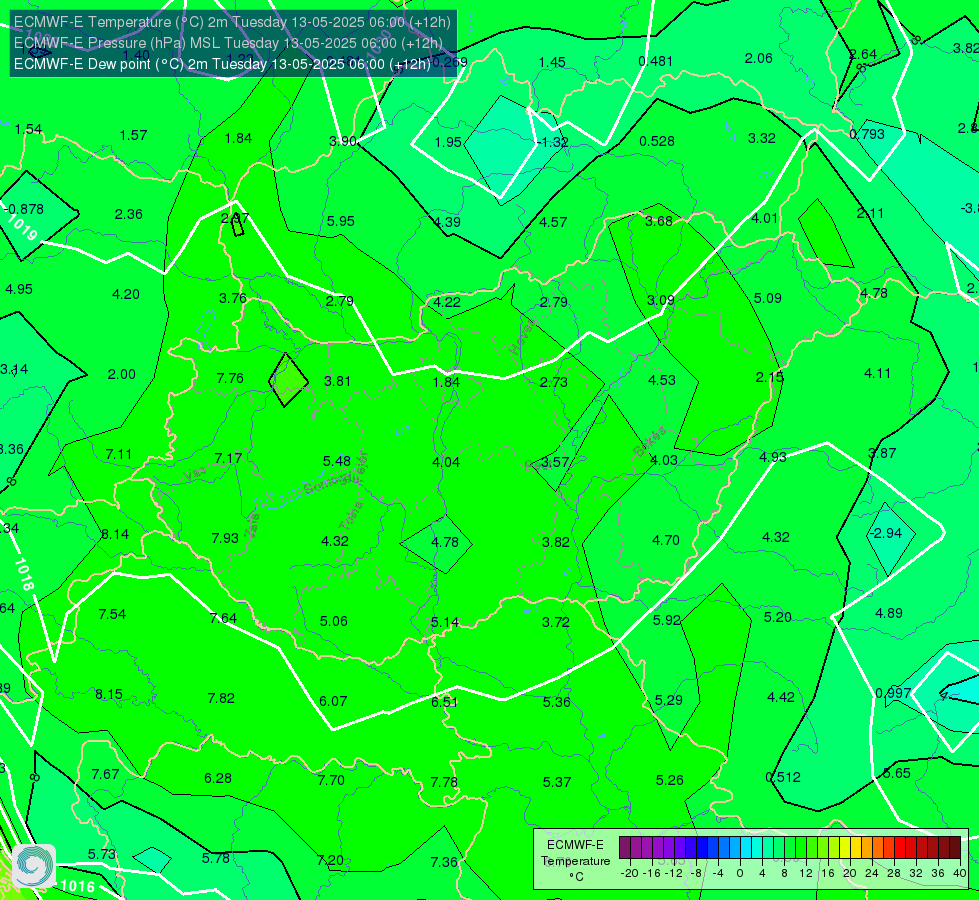This screenshot has width=979, height=900.
Task: Click the map value 3.72
Action: click(556, 622)
